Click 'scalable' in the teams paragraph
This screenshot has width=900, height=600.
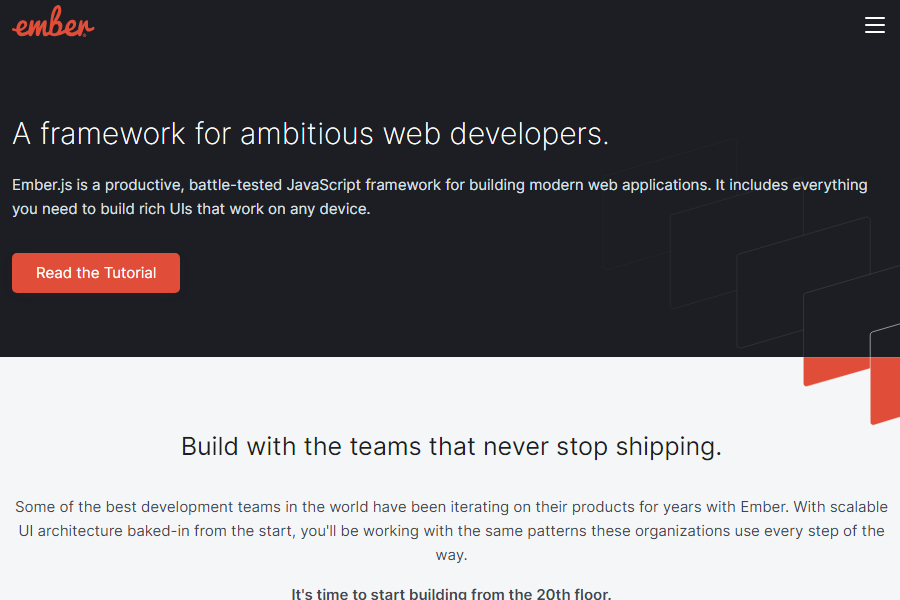tap(857, 507)
